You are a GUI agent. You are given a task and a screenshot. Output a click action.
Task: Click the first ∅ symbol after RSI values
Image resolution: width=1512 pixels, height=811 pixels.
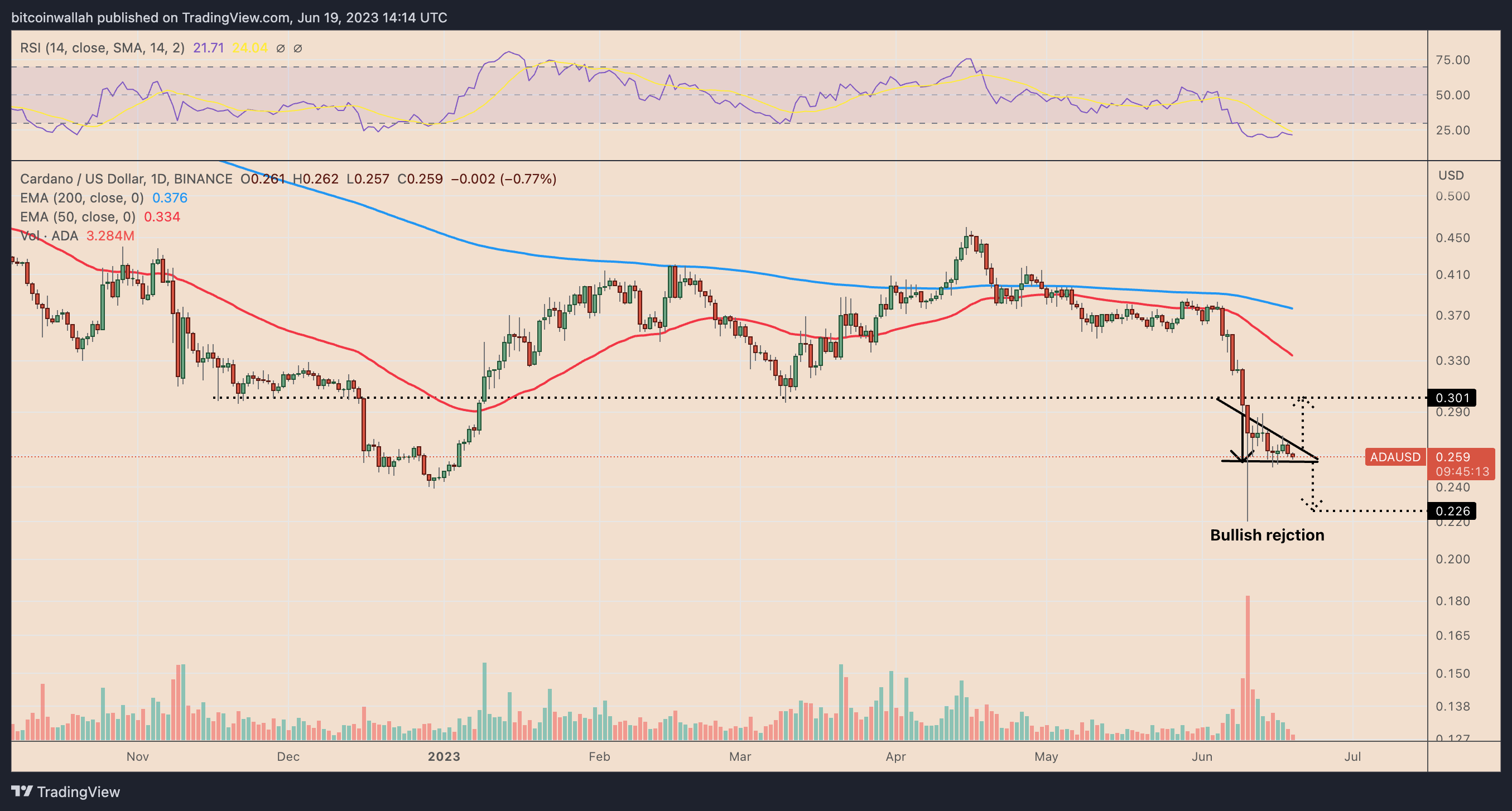tap(281, 48)
